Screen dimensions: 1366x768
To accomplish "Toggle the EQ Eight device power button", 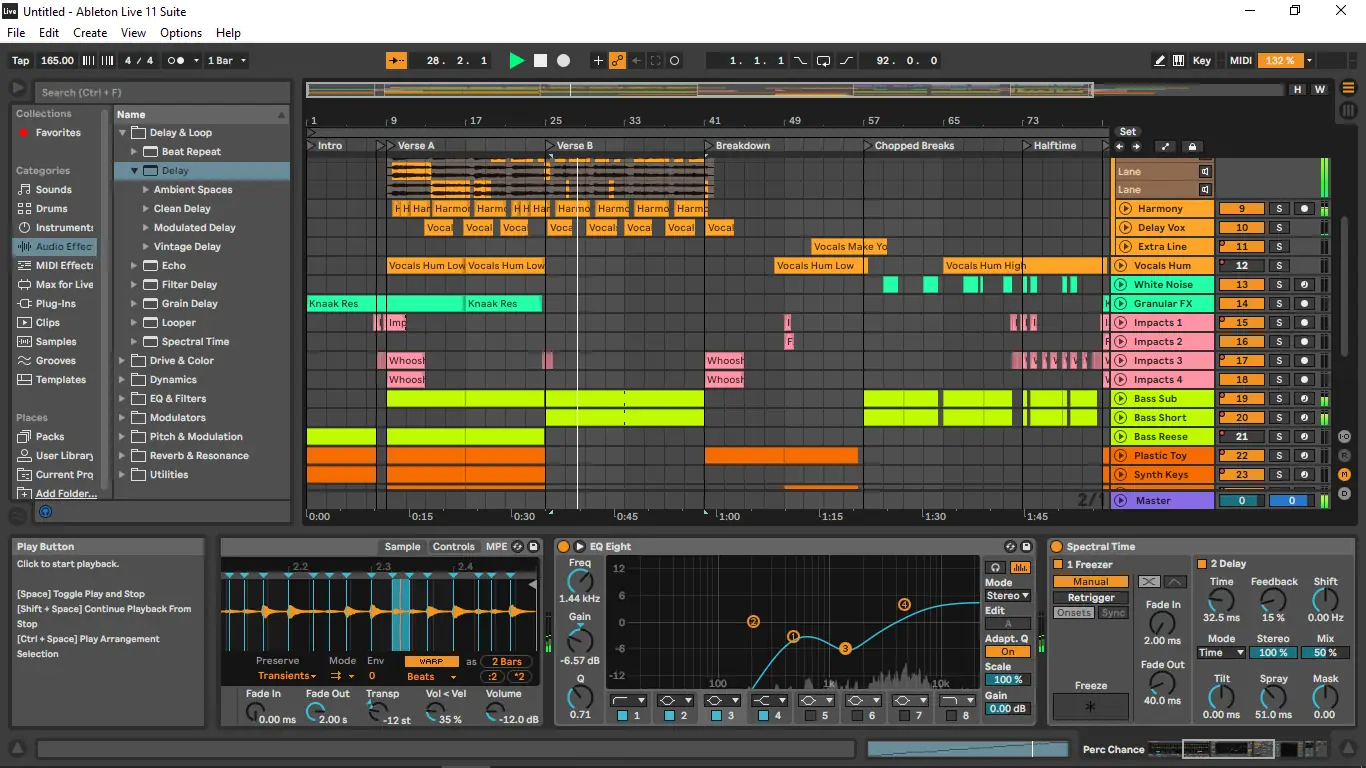I will click(563, 547).
